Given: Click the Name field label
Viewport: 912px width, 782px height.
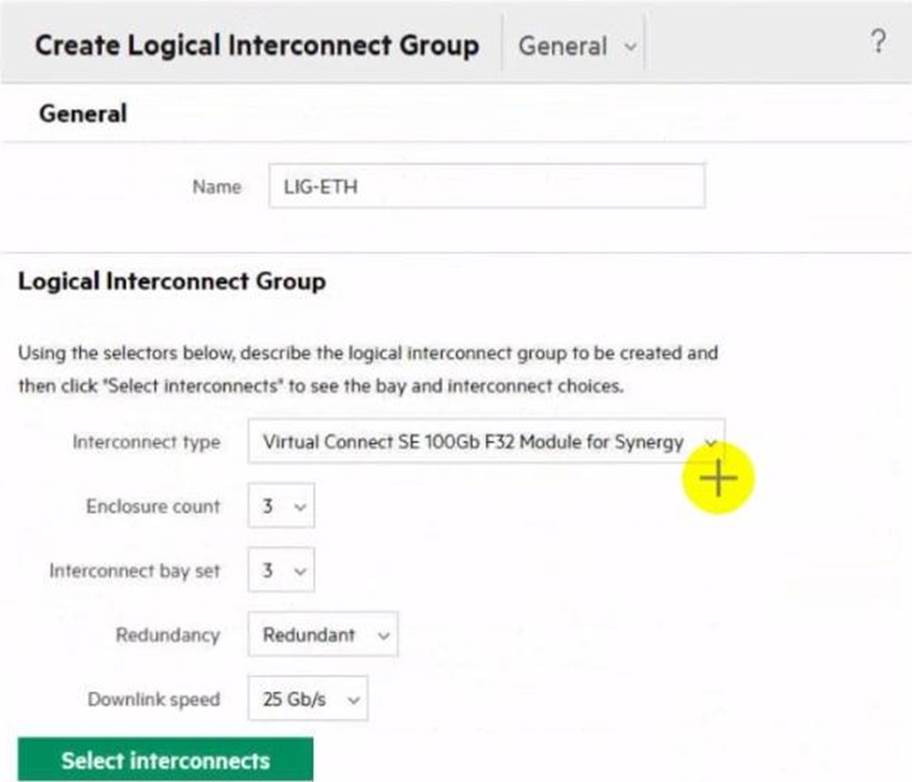Looking at the screenshot, I should [216, 187].
